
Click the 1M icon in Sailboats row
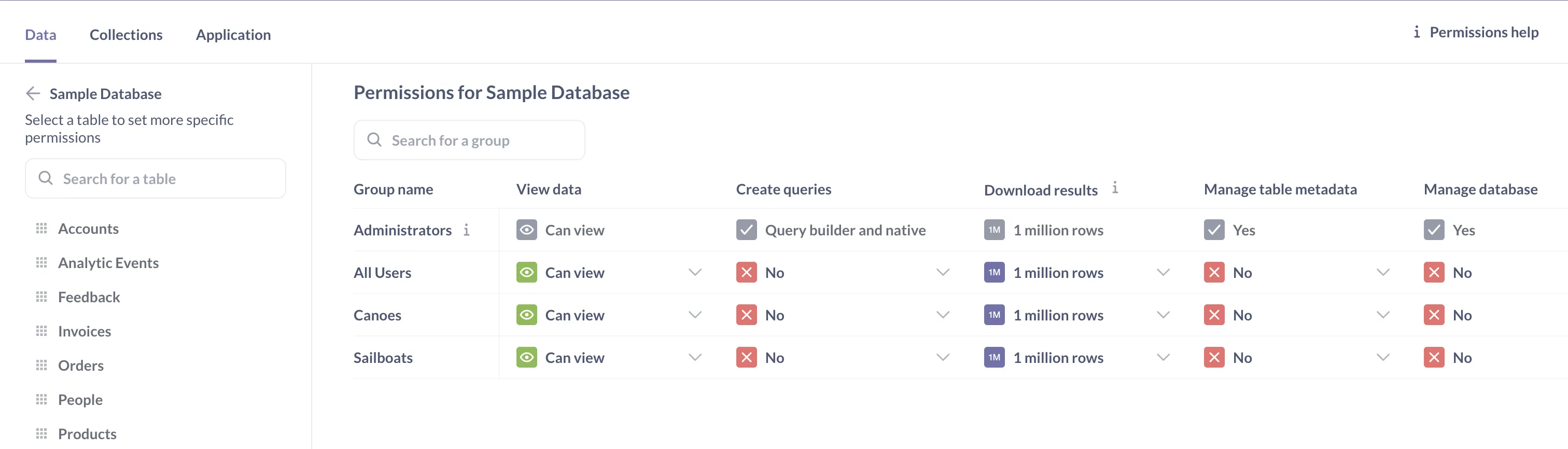coord(994,357)
